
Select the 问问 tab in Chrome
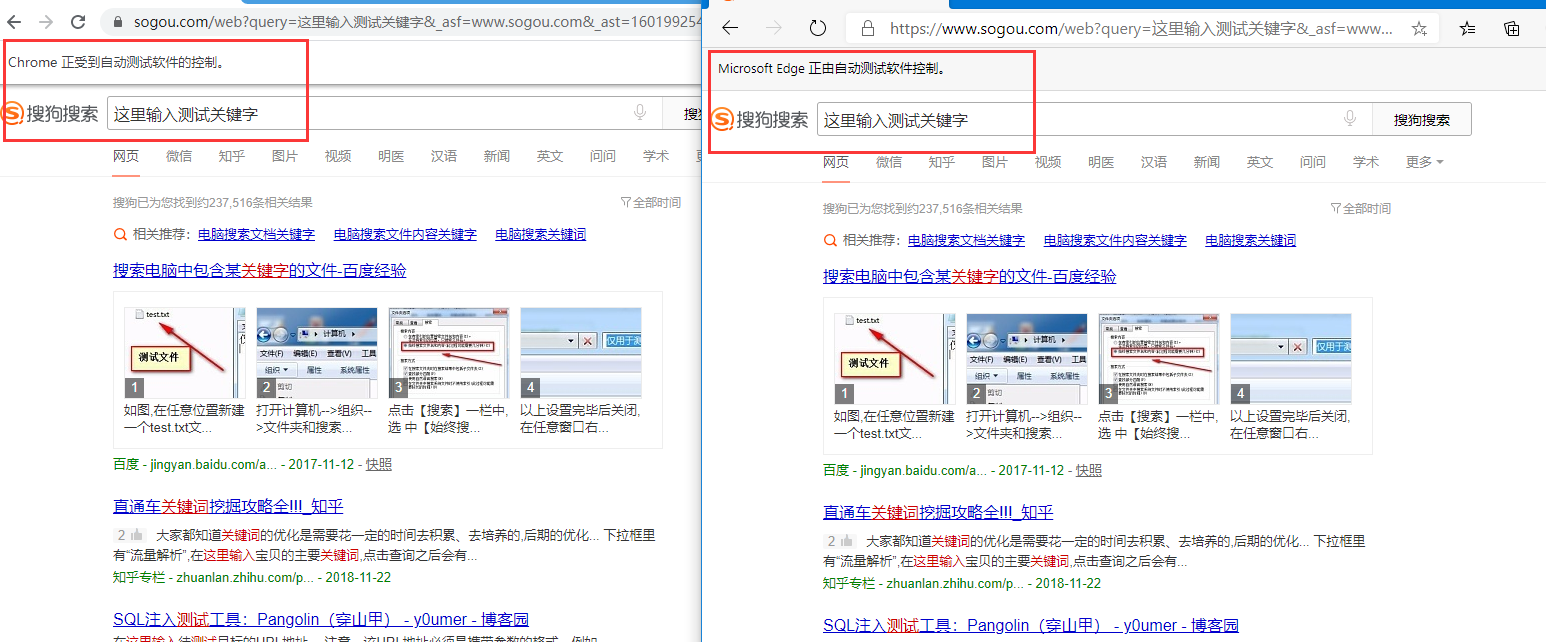603,156
